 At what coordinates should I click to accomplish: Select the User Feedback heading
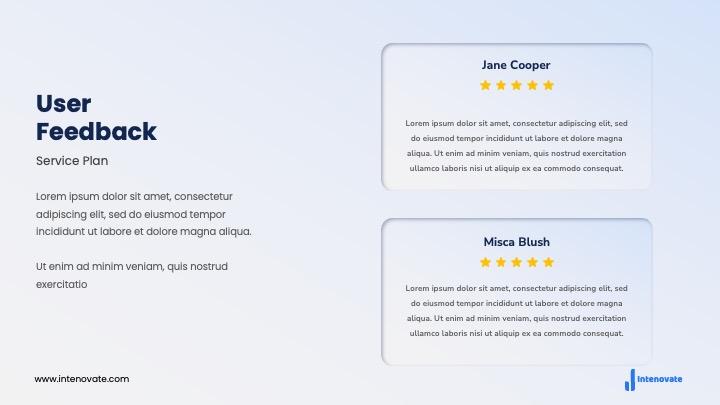click(96, 118)
